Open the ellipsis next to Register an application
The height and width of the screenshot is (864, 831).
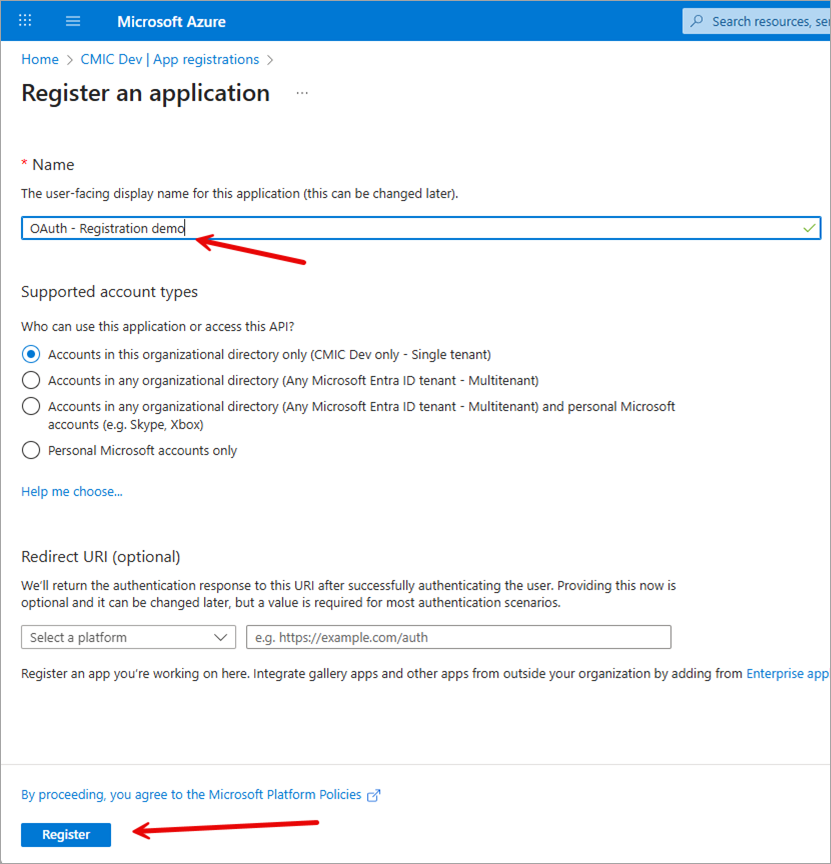tap(302, 93)
